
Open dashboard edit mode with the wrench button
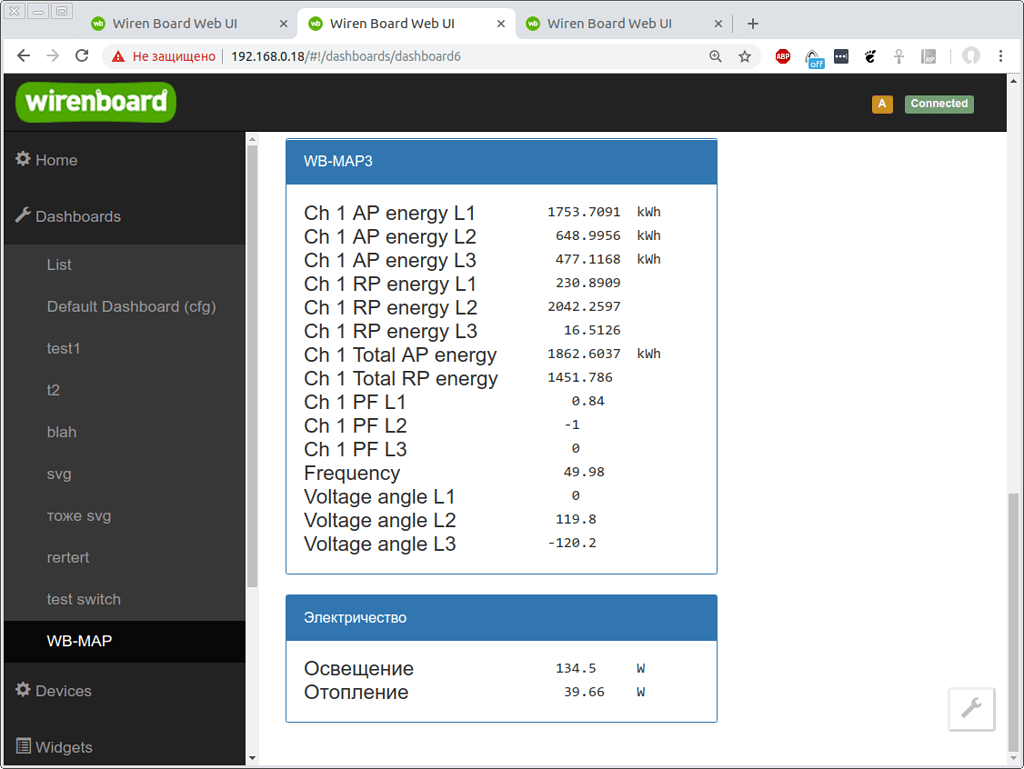[970, 709]
